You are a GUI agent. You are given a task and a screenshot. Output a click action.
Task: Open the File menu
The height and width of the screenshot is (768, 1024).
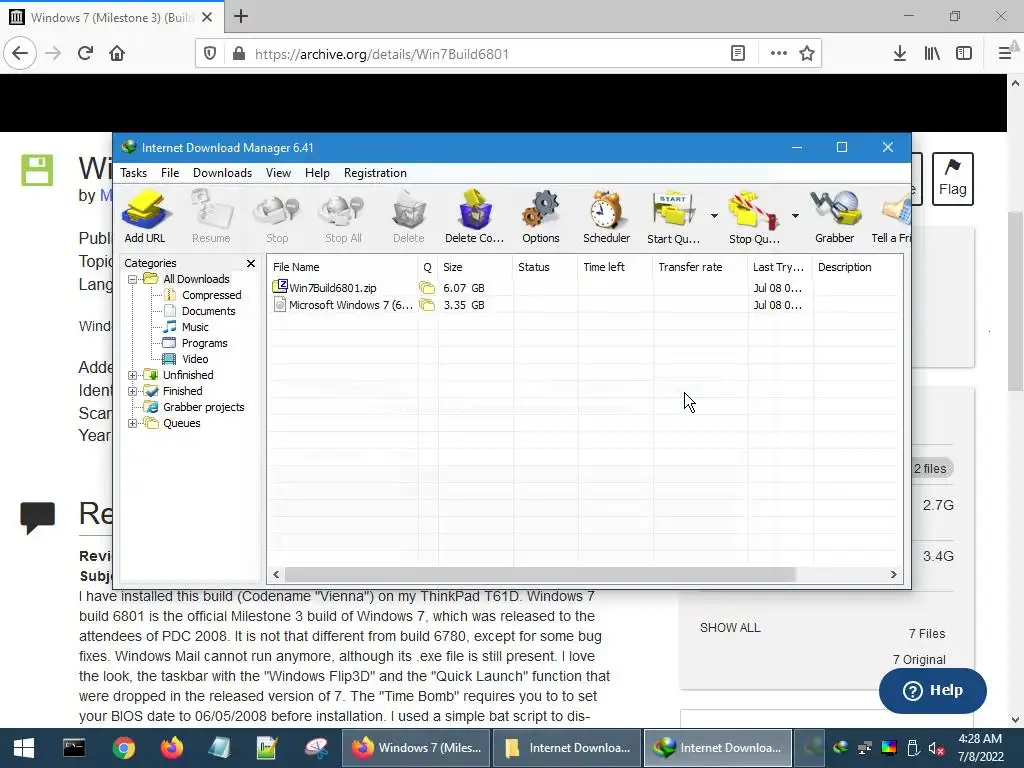pyautogui.click(x=170, y=173)
